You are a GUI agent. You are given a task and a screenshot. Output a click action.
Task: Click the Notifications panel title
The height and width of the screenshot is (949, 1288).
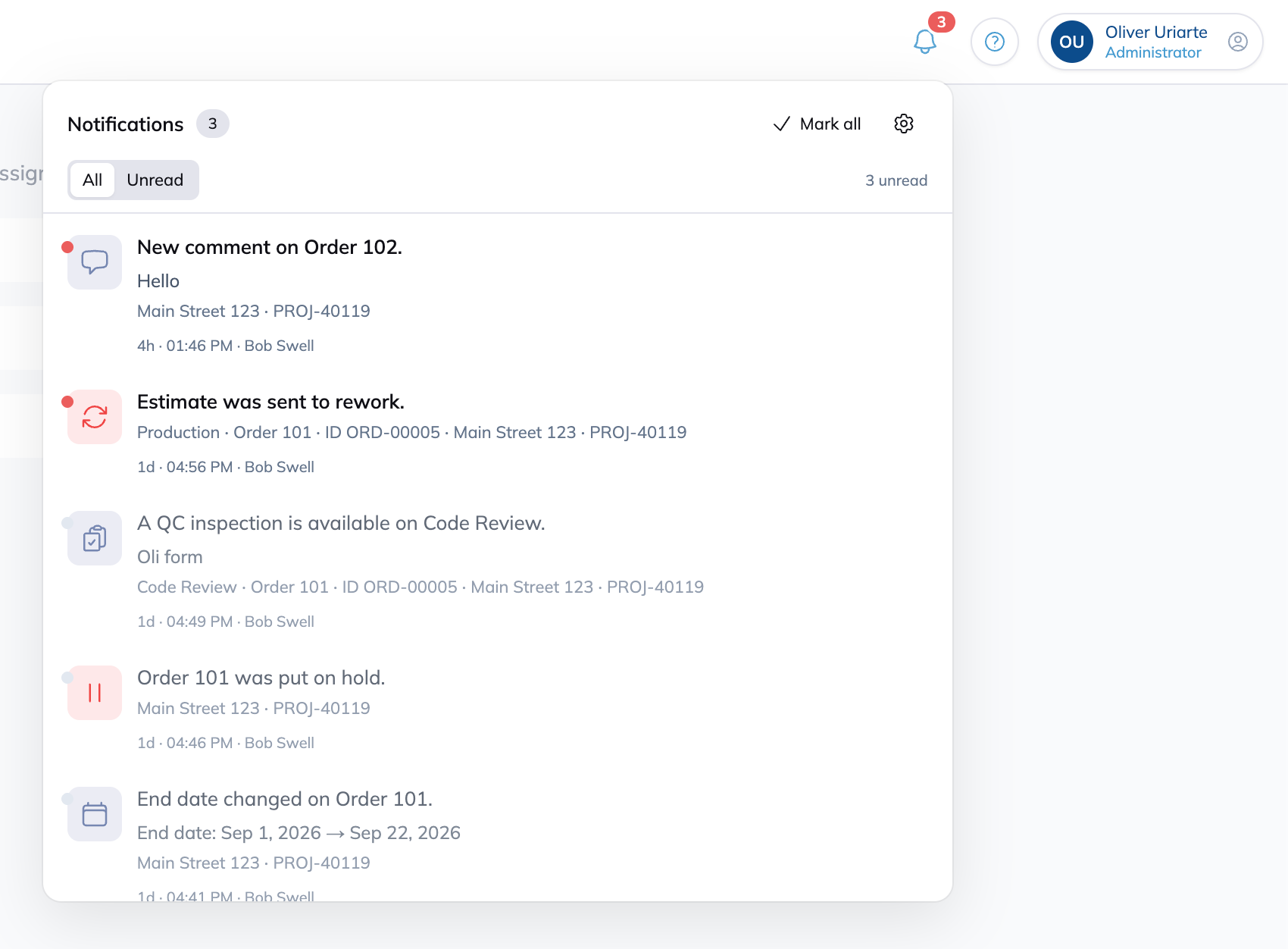[x=126, y=124]
